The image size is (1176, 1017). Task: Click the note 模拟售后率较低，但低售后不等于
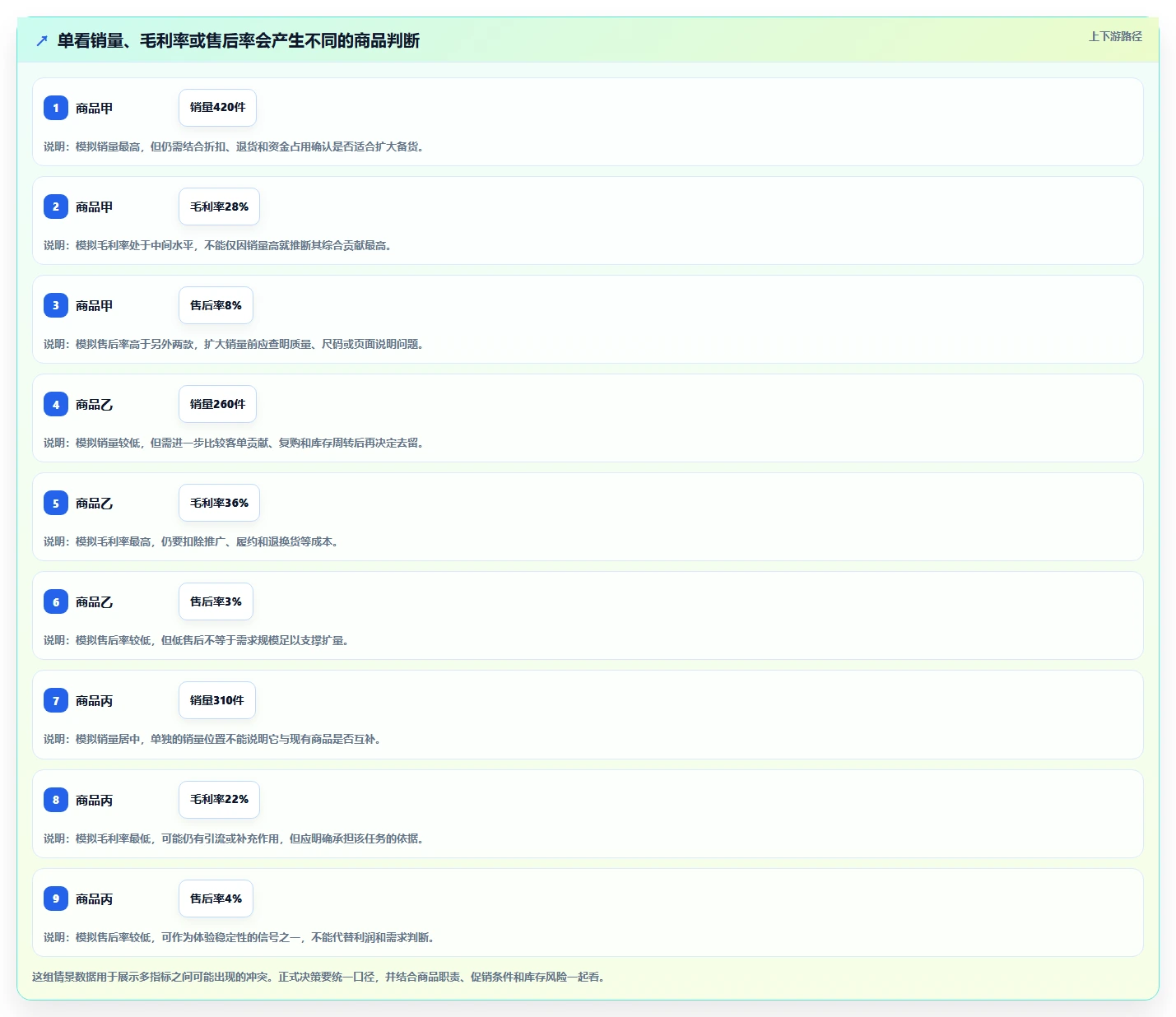tap(197, 640)
